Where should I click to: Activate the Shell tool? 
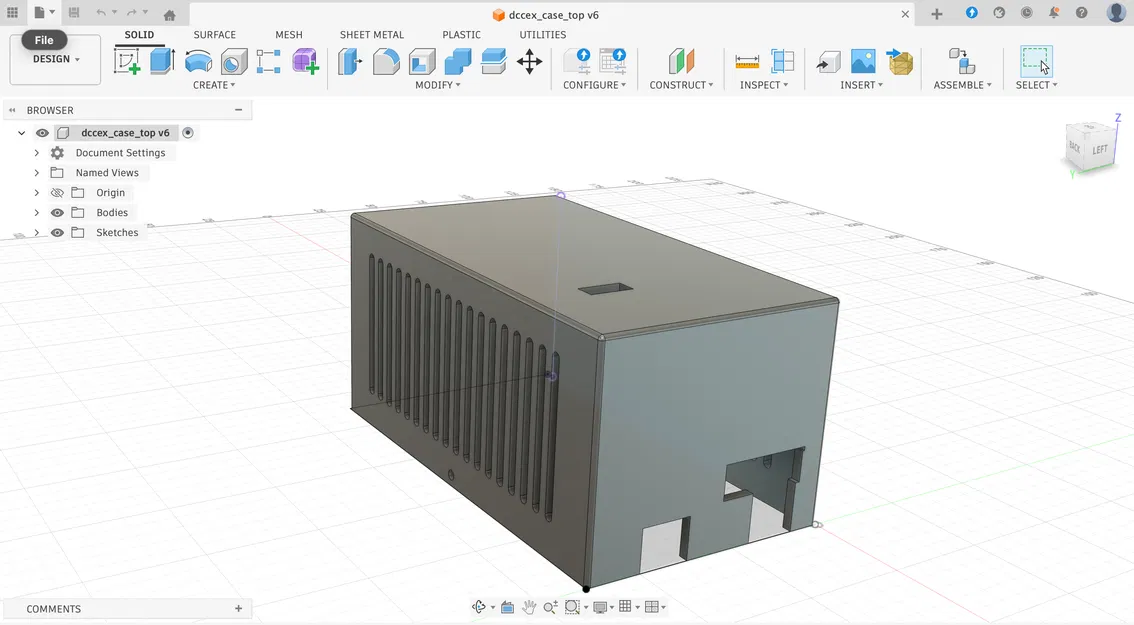(x=422, y=62)
